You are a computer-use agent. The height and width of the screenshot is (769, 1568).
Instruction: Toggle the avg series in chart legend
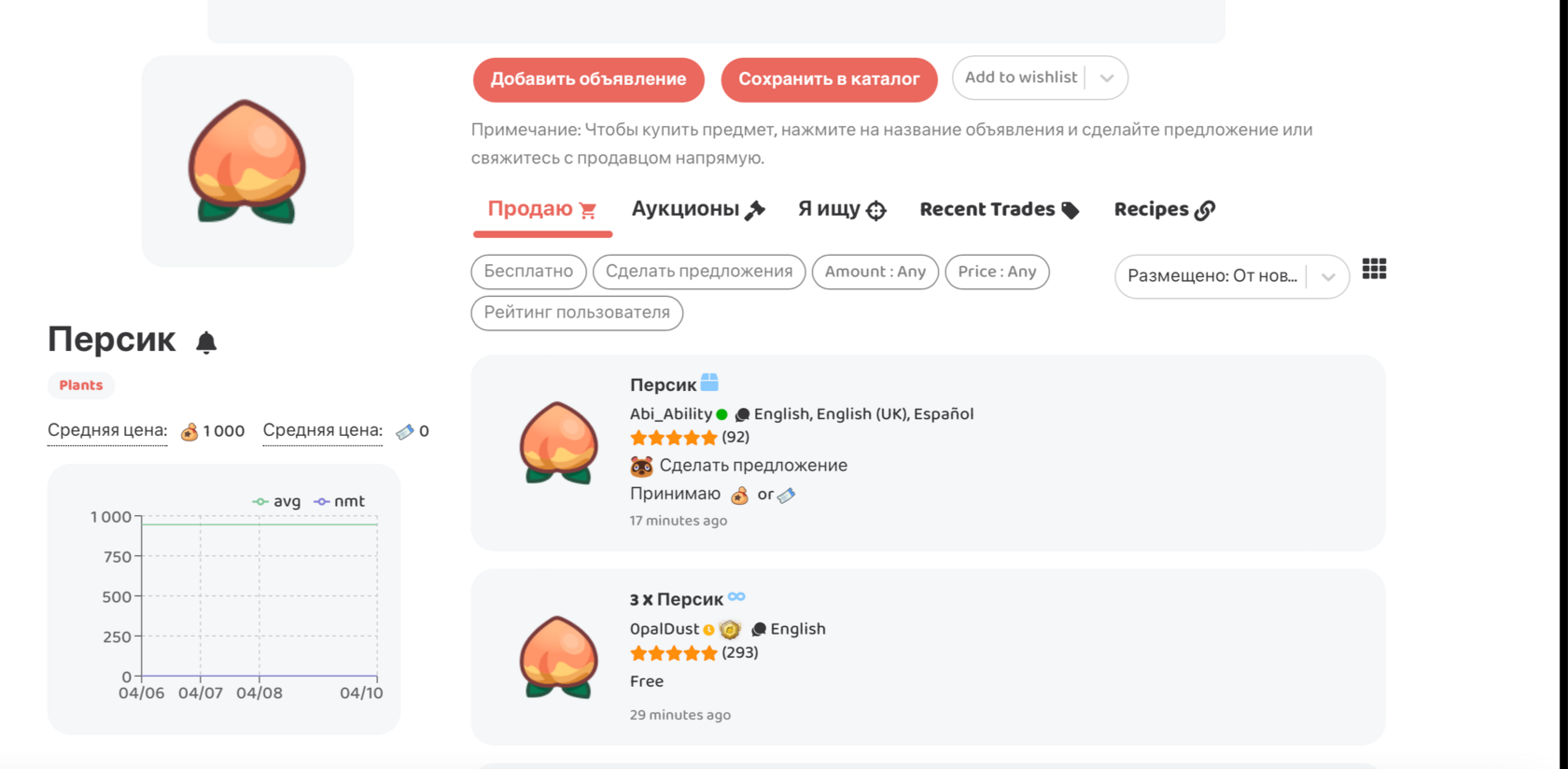coord(276,501)
